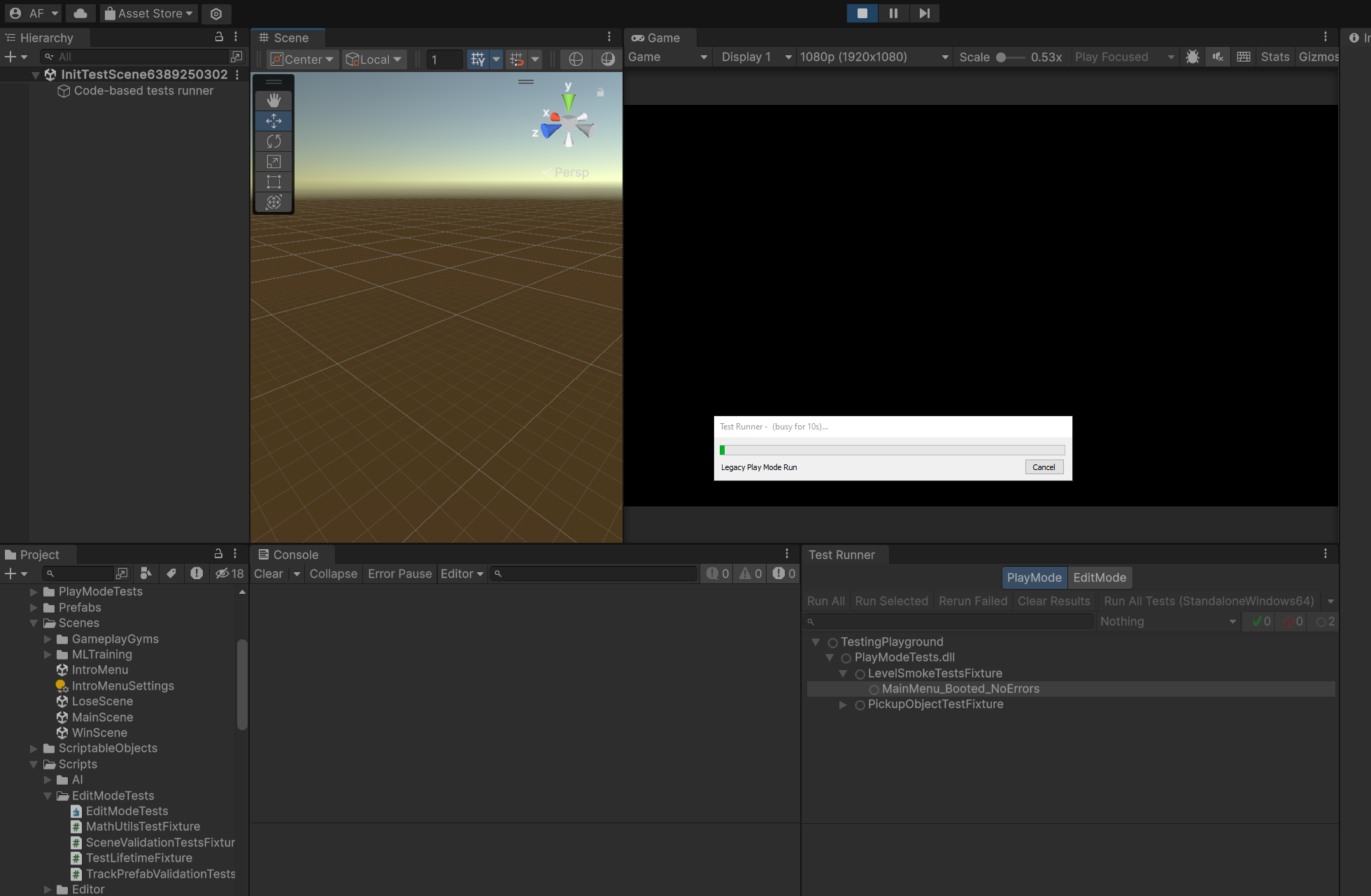Cancel the Test Runner progress dialog
Screen dimensions: 1371x896
click(x=1044, y=467)
